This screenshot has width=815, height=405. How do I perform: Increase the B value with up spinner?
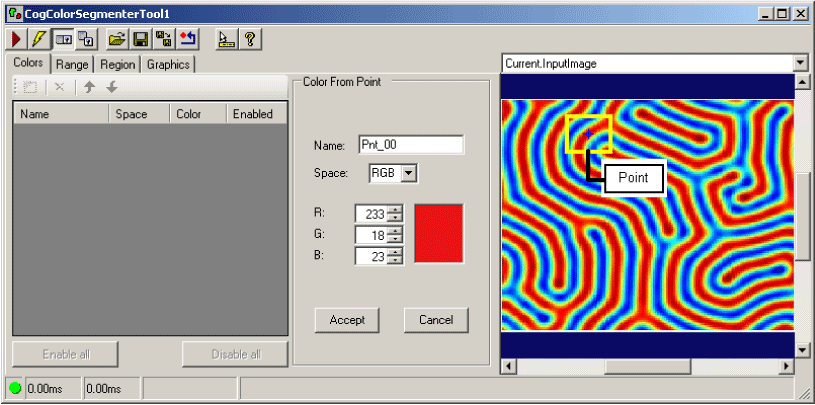[x=396, y=252]
